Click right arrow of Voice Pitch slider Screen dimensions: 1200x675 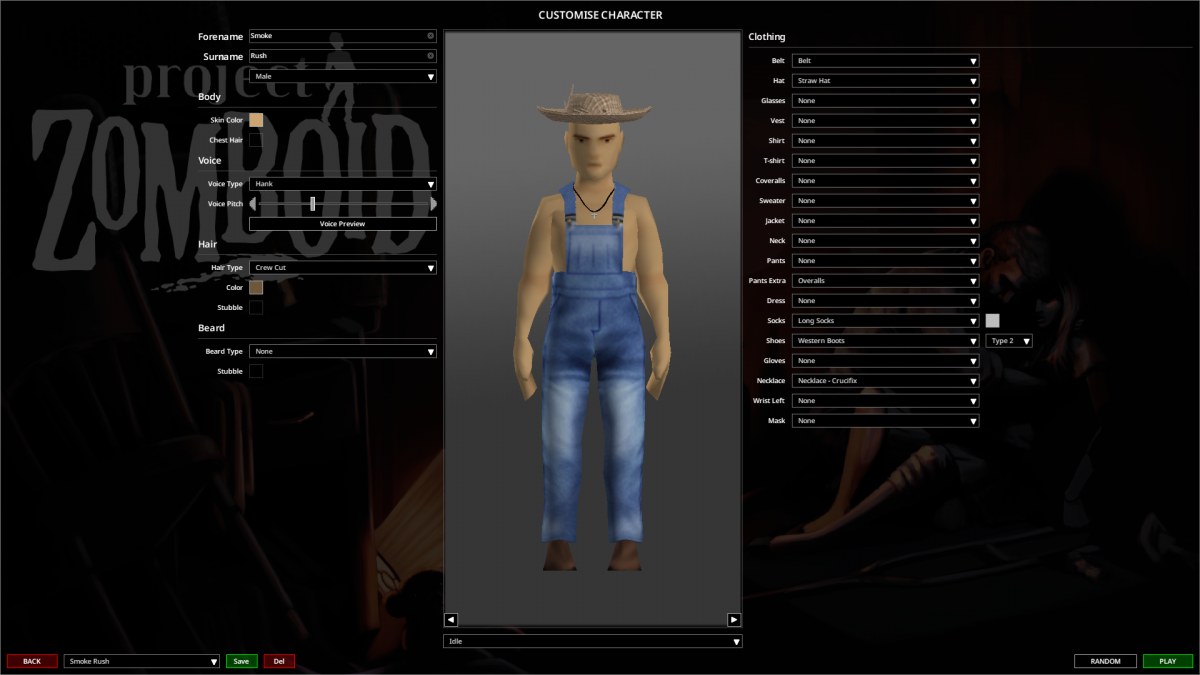click(433, 203)
